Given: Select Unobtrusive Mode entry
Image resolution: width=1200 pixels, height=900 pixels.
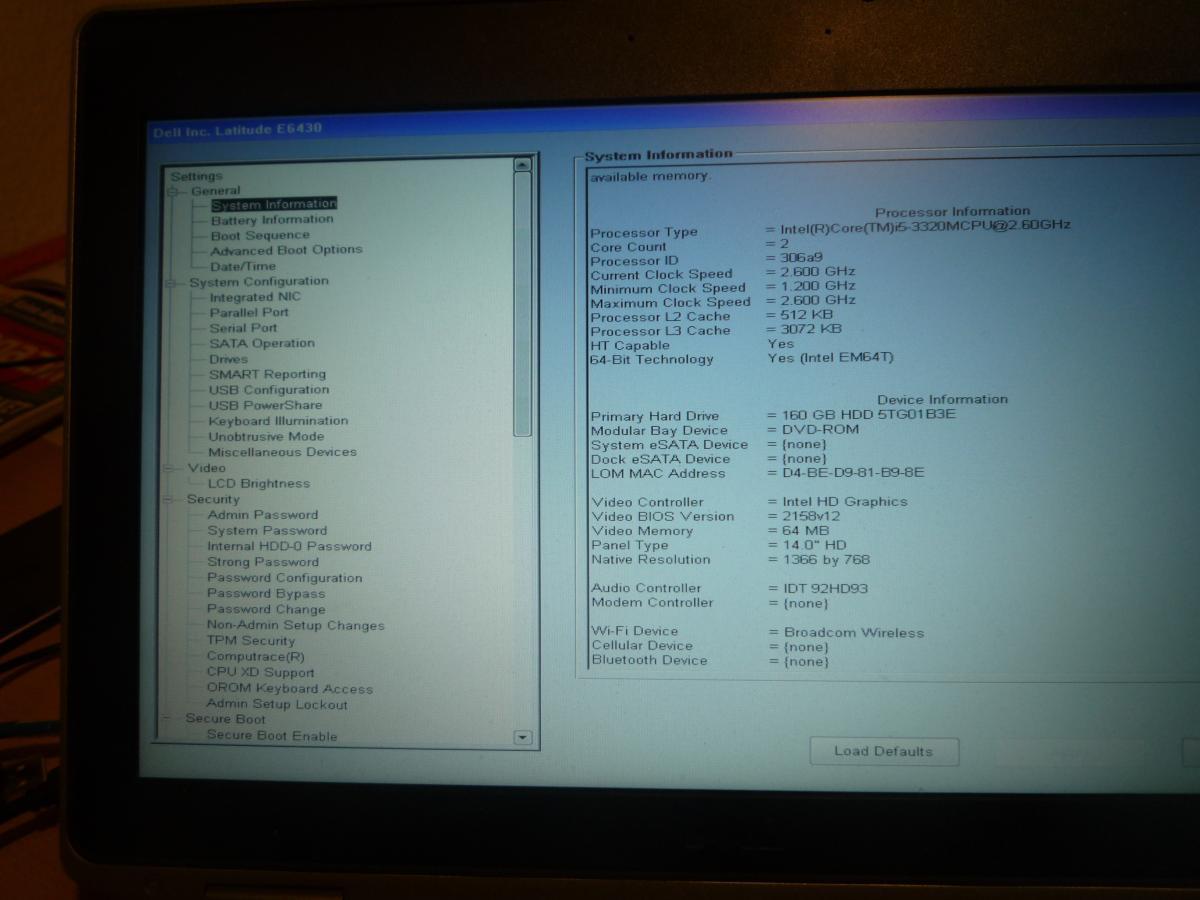Looking at the screenshot, I should (266, 437).
